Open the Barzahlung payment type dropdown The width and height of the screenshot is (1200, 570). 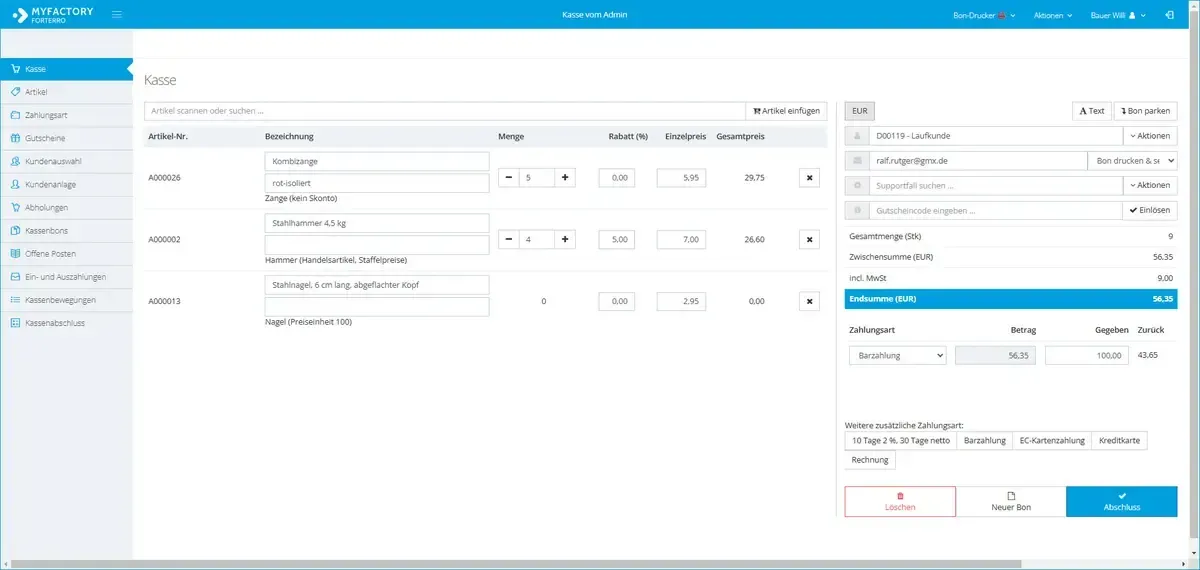click(x=897, y=355)
